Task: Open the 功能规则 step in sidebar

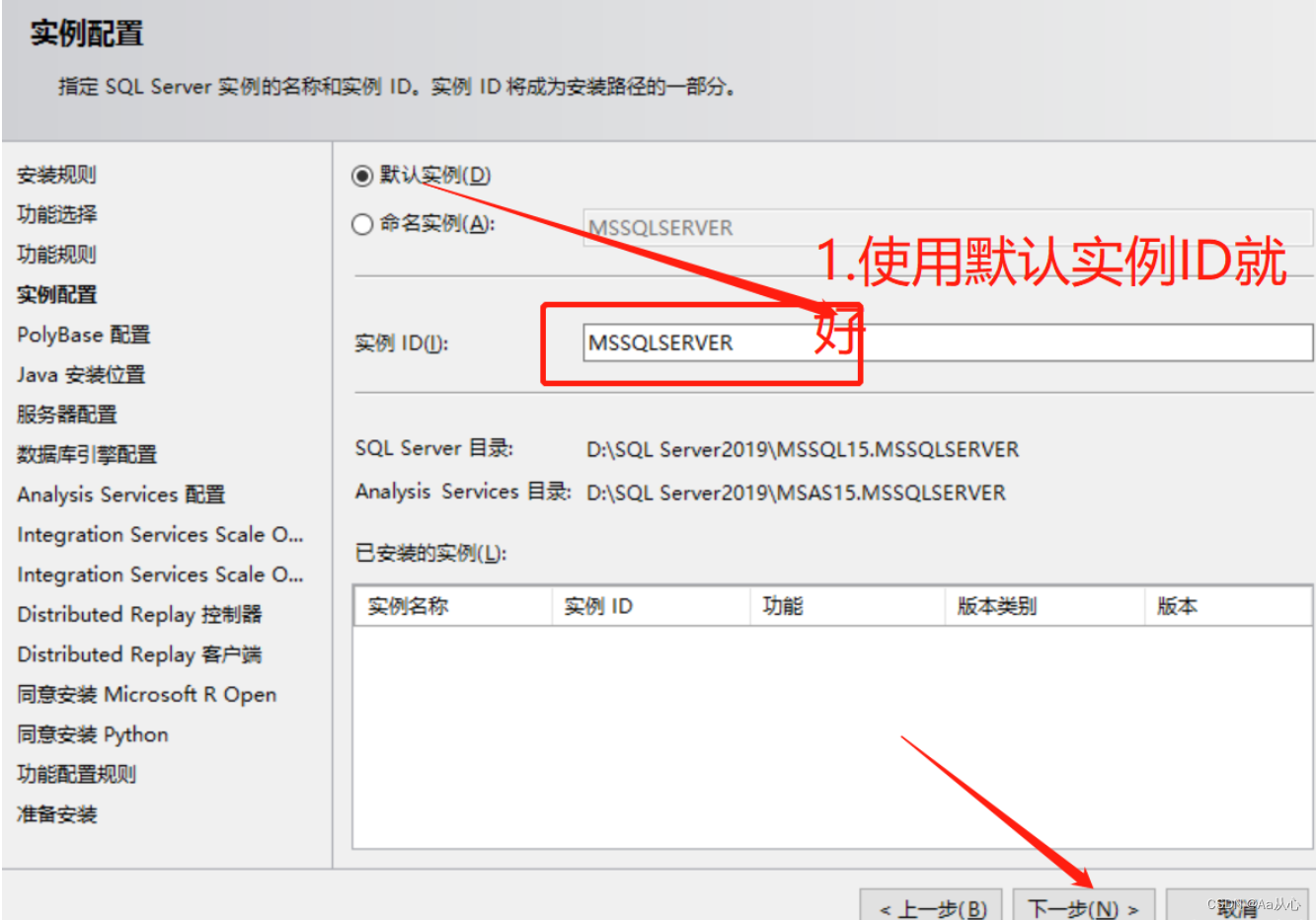Action: (57, 255)
